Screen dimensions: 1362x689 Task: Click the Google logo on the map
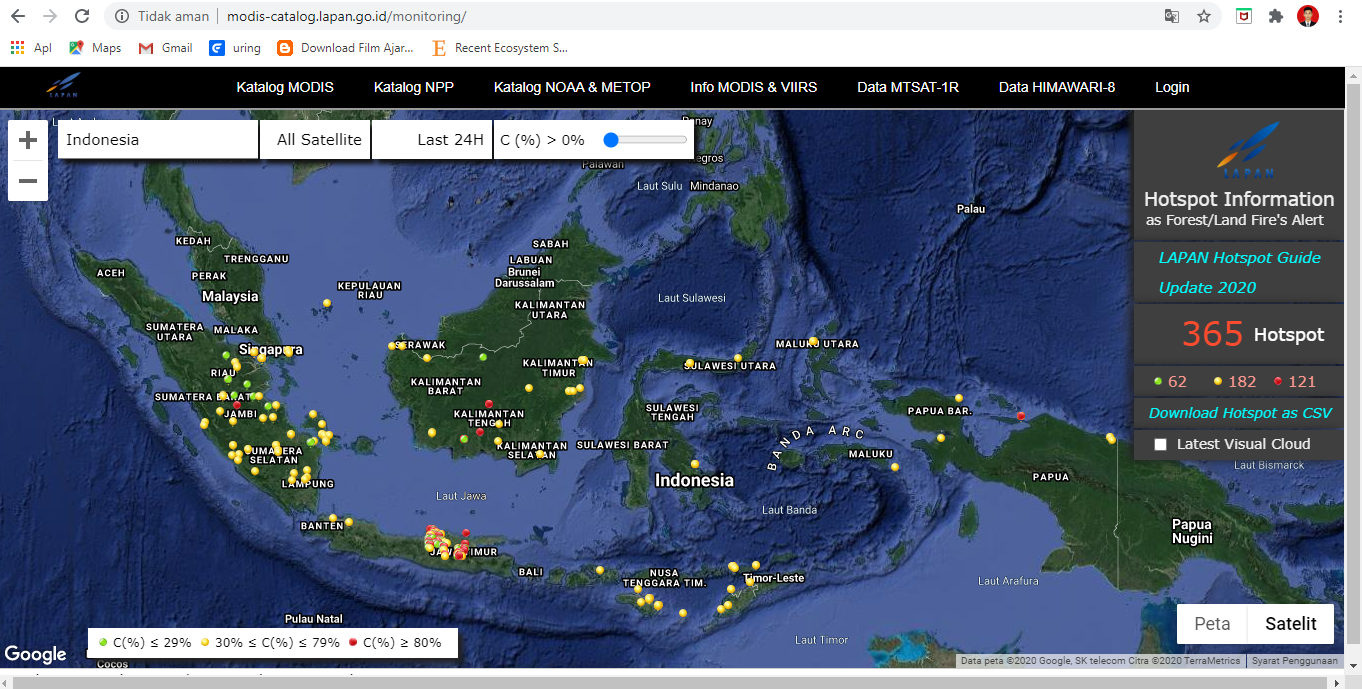(x=36, y=654)
